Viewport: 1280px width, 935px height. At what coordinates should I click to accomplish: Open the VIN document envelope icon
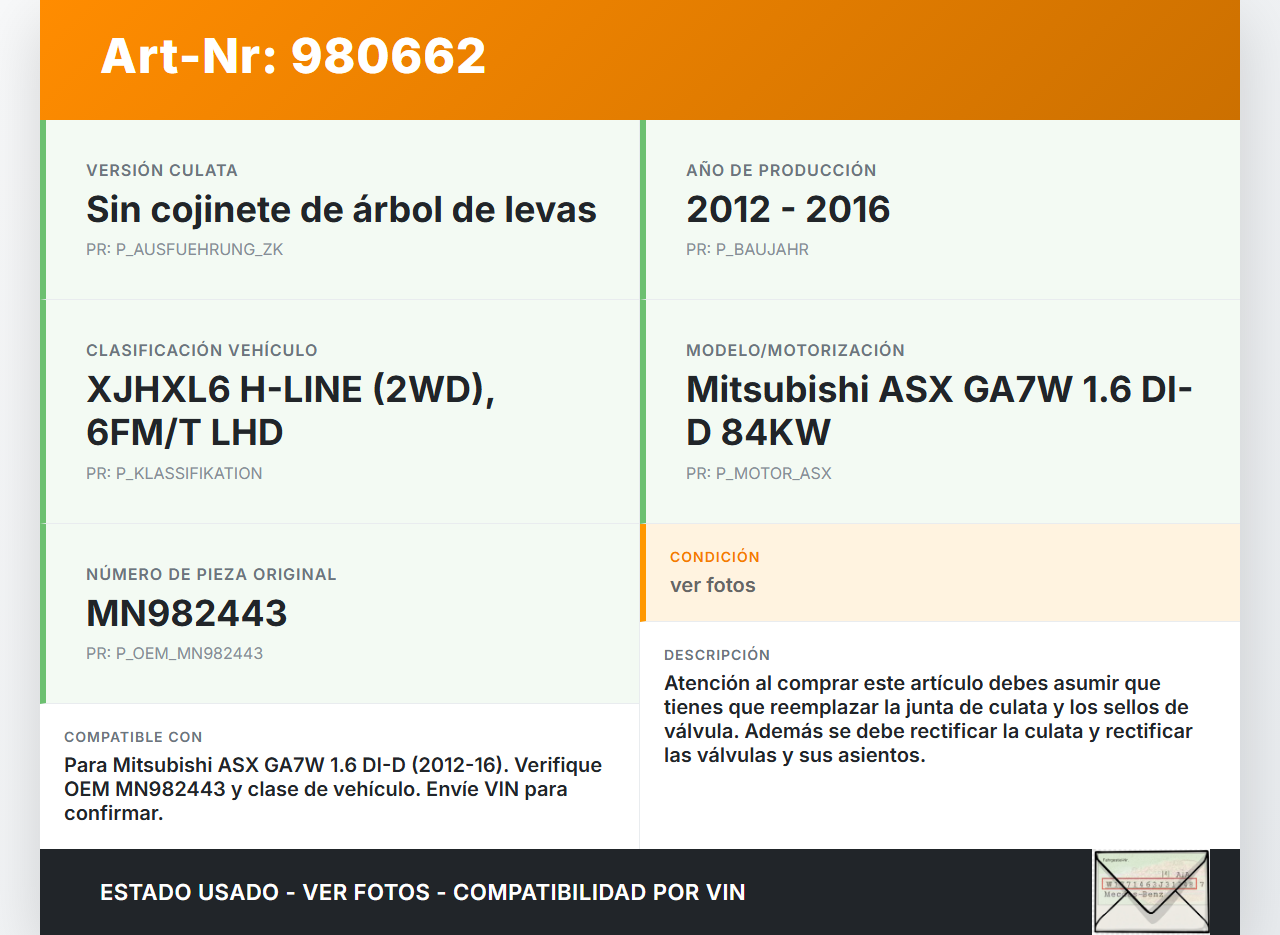1150,890
